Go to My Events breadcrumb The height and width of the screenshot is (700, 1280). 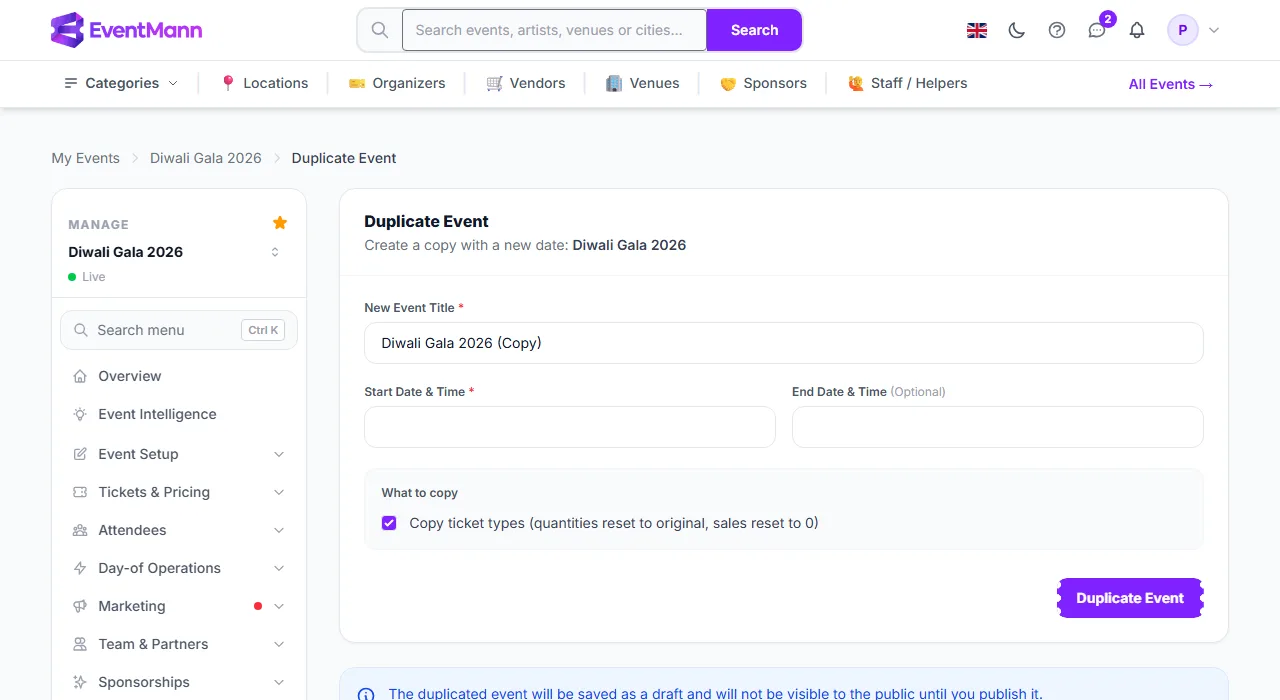point(85,158)
